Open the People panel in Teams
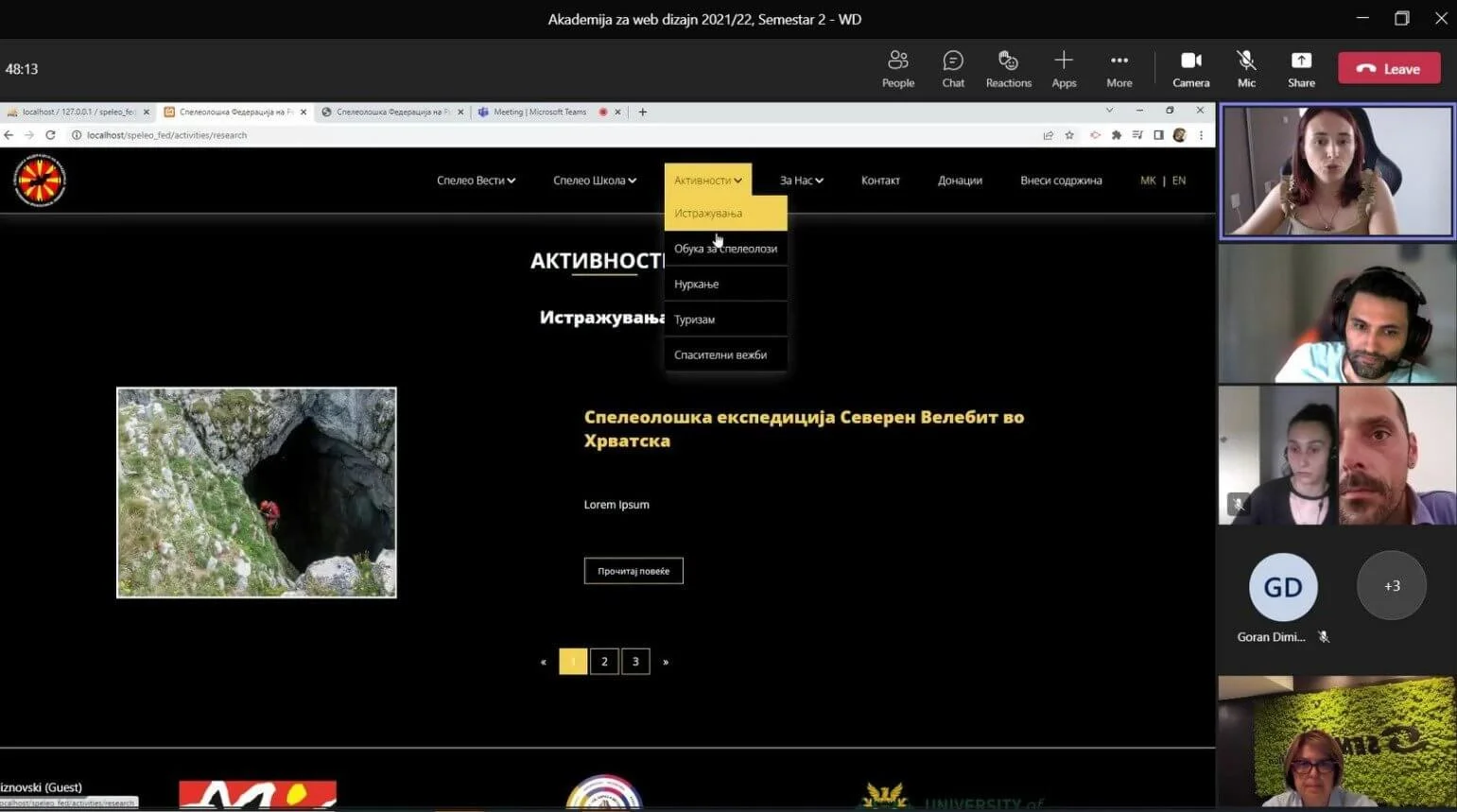 pyautogui.click(x=897, y=69)
